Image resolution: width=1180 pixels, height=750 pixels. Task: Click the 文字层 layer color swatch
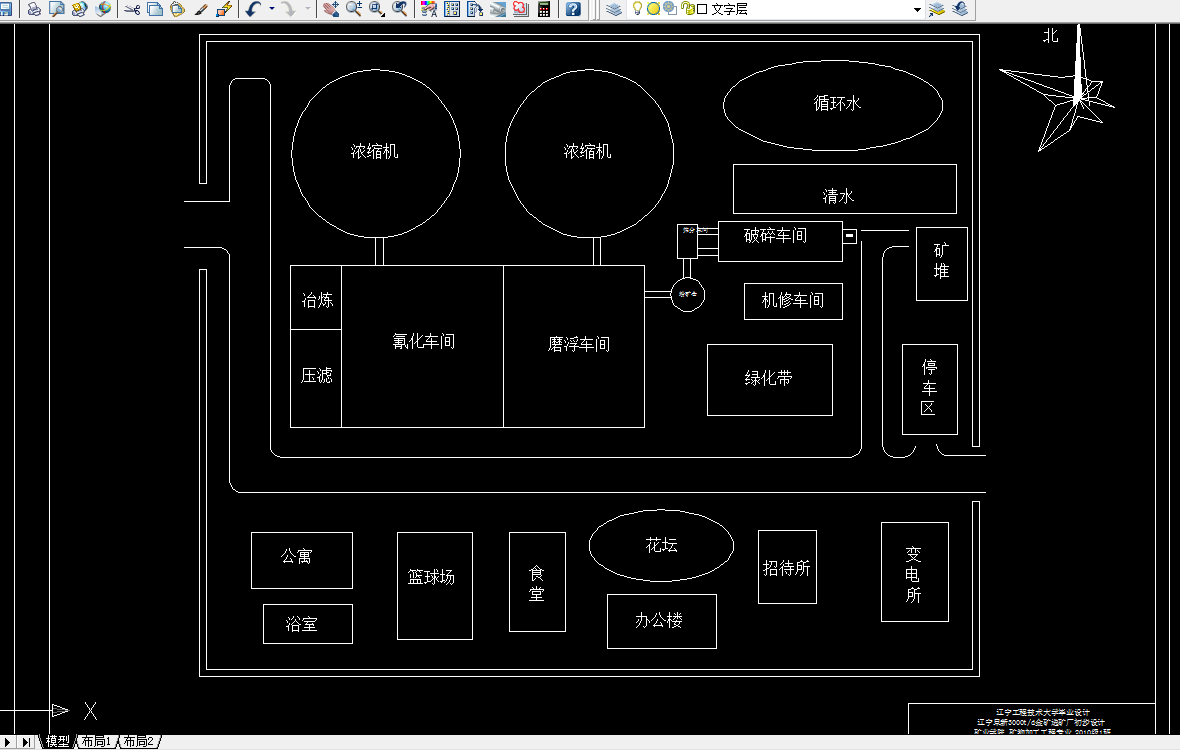[x=701, y=10]
